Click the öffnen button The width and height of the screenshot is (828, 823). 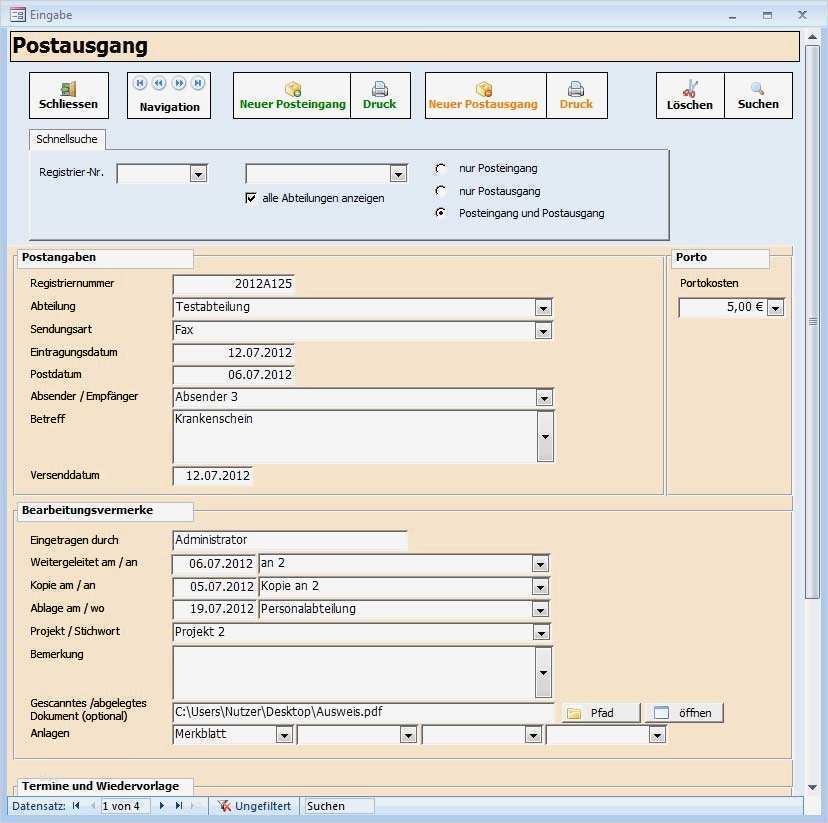click(x=684, y=713)
